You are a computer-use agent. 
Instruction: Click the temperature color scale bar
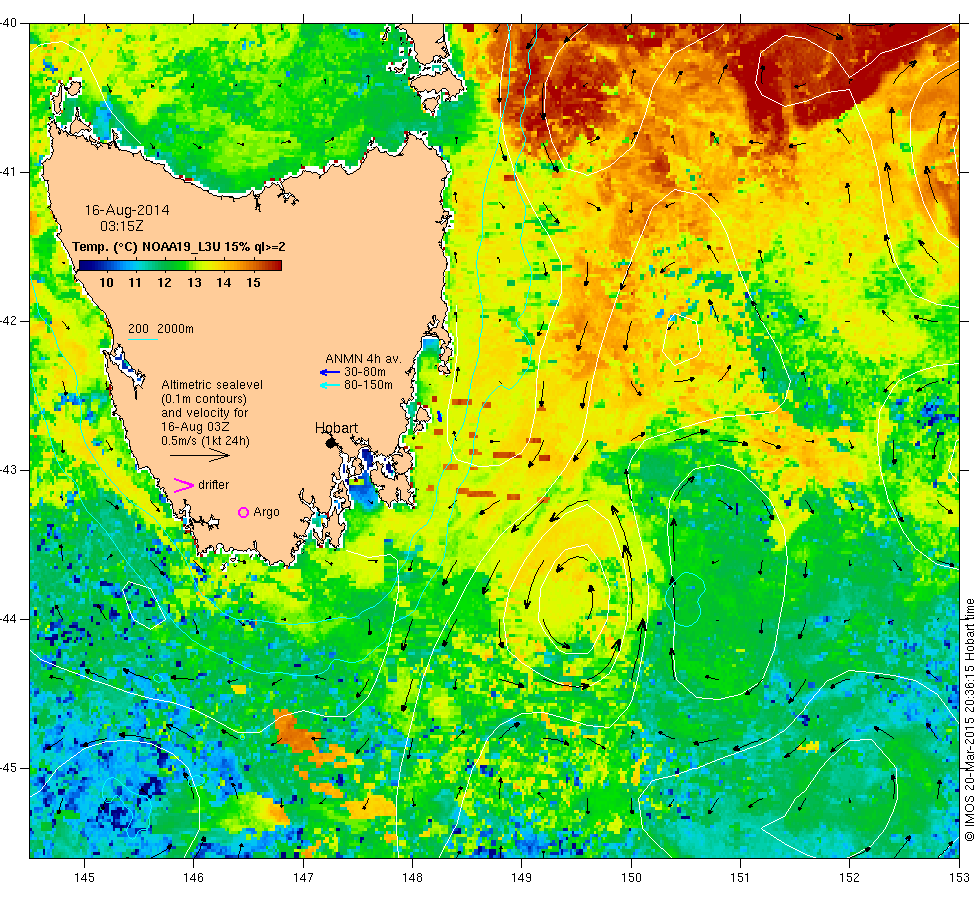pos(180,265)
